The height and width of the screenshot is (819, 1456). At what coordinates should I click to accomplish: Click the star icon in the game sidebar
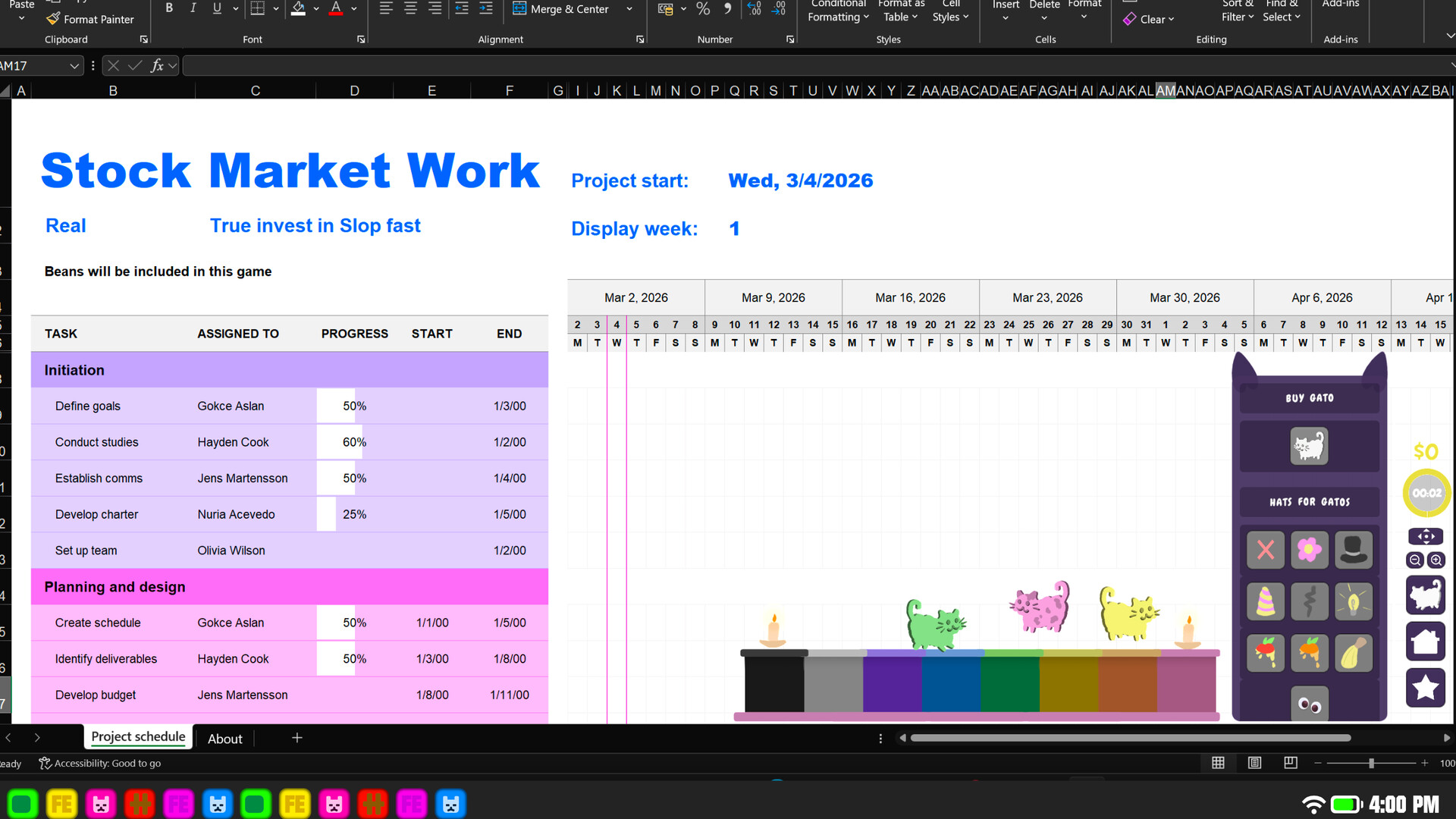pos(1425,688)
